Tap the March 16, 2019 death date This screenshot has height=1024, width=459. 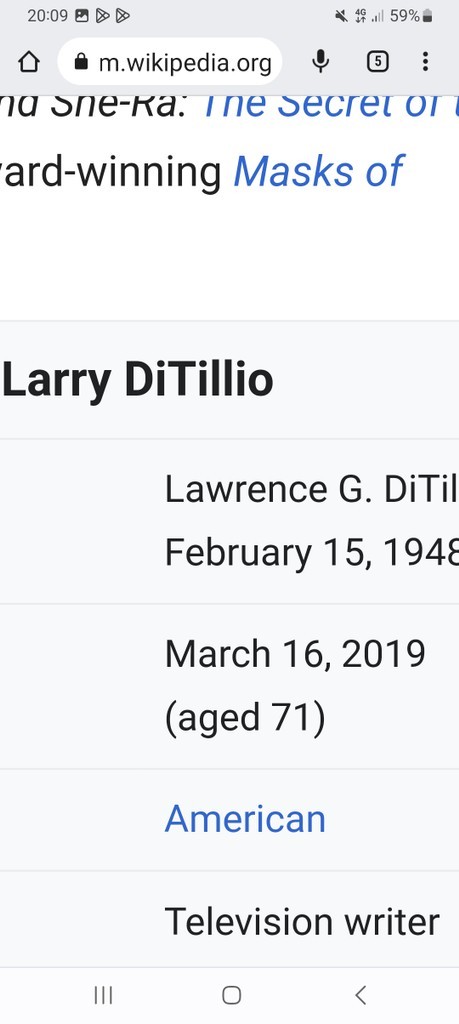pyautogui.click(x=295, y=654)
